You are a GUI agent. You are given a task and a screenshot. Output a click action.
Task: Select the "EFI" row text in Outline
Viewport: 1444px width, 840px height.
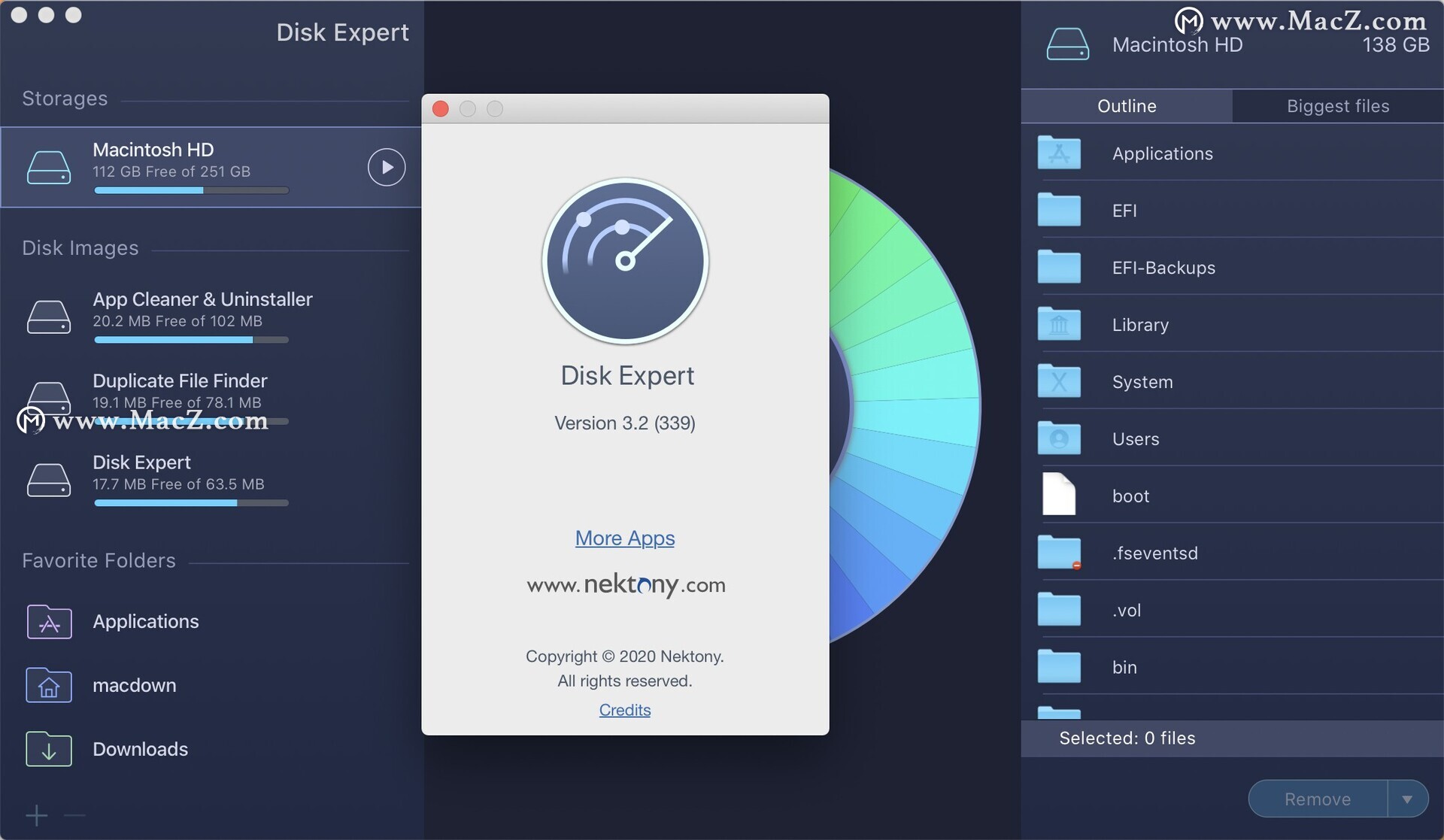1124,211
